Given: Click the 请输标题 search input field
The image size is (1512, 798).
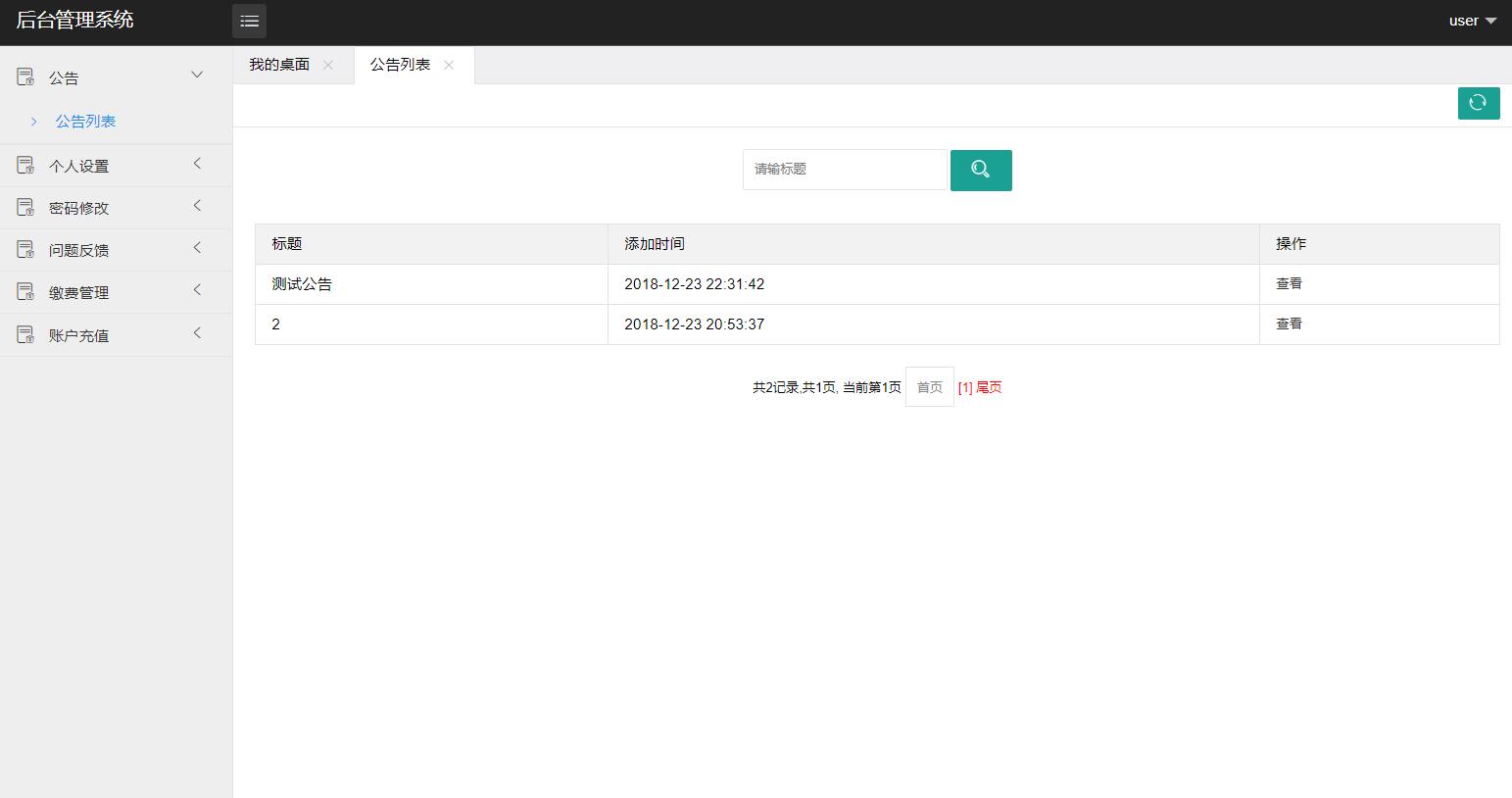Looking at the screenshot, I should click(844, 169).
